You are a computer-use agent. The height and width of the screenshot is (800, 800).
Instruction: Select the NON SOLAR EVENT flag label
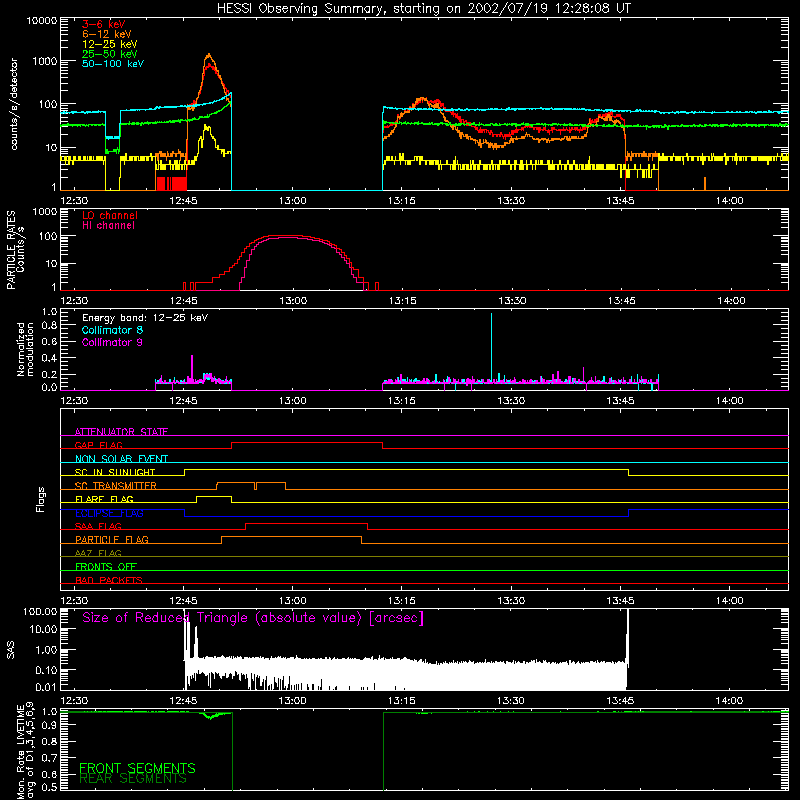click(x=121, y=459)
